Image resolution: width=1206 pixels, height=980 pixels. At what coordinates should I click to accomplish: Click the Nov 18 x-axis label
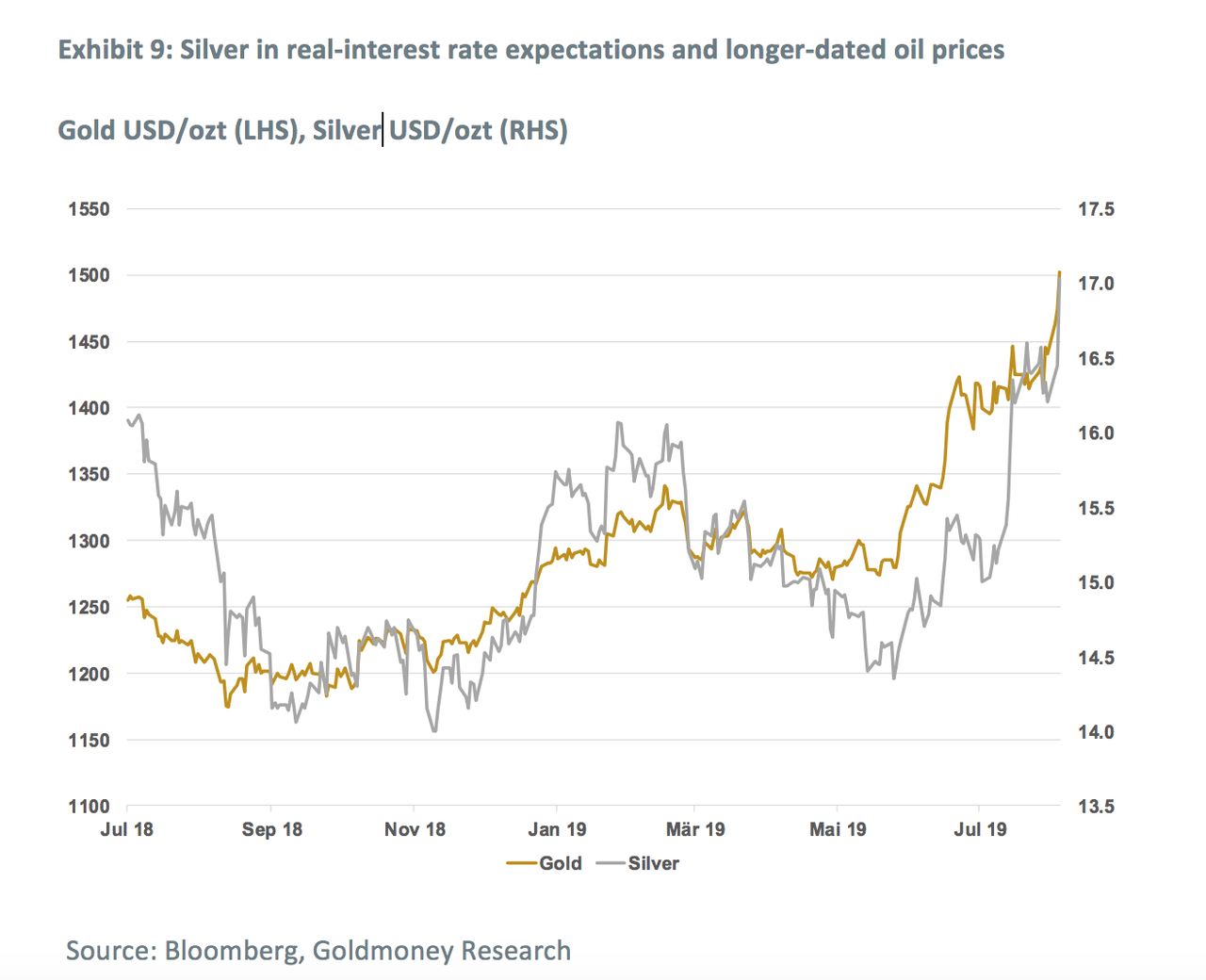[x=416, y=829]
